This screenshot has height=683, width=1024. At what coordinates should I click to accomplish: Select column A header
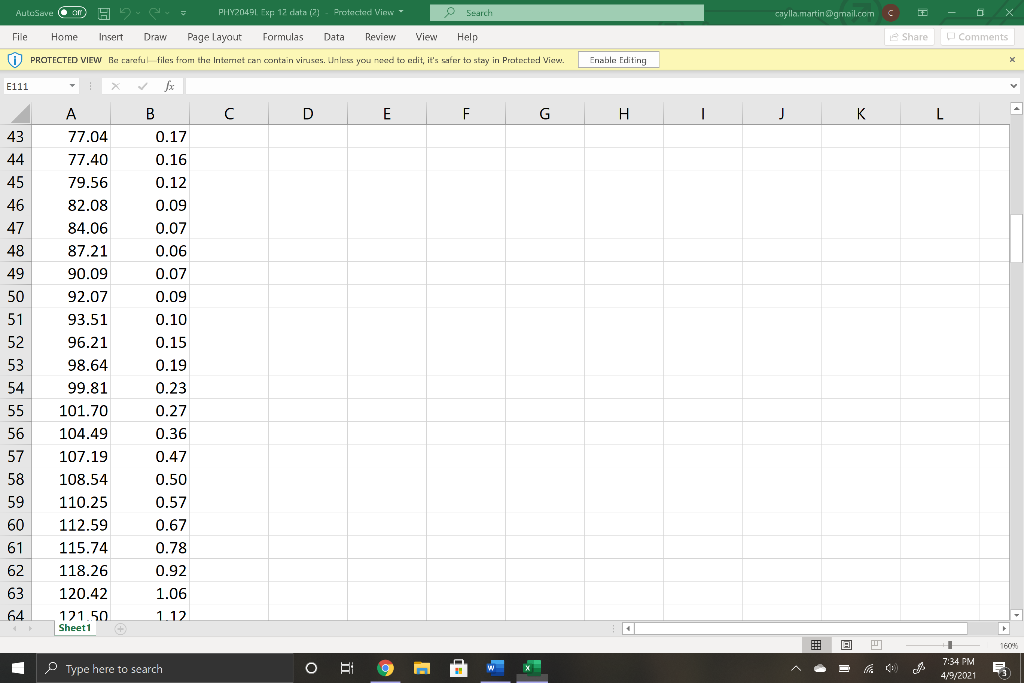tap(71, 114)
